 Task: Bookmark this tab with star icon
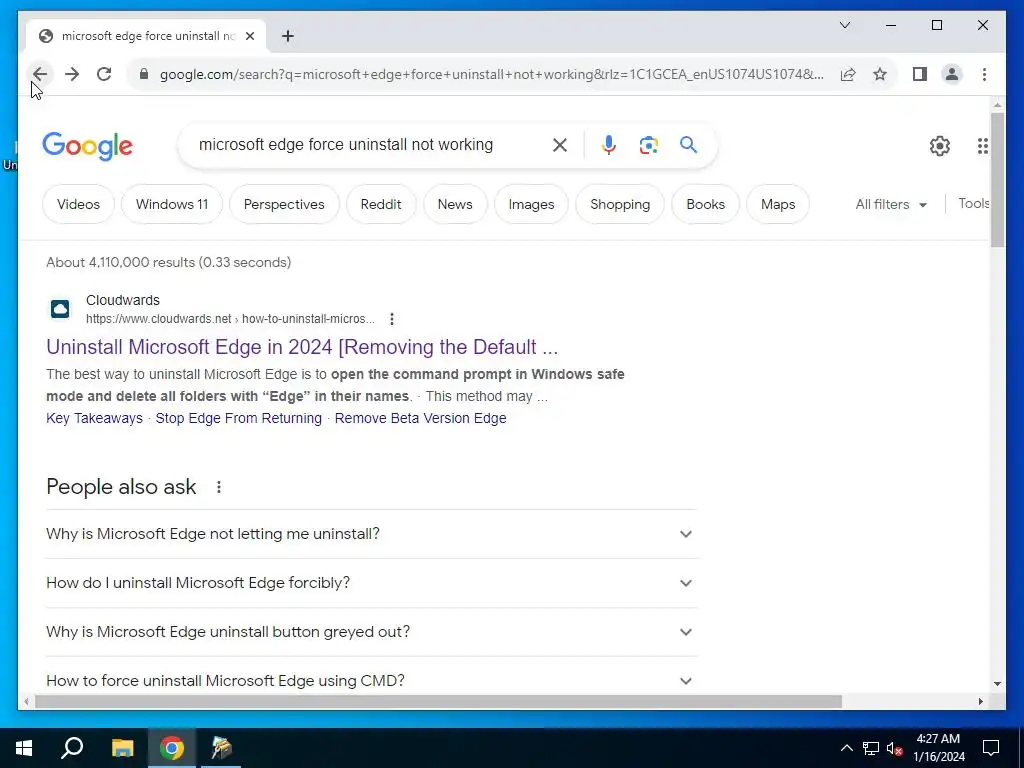[x=880, y=74]
